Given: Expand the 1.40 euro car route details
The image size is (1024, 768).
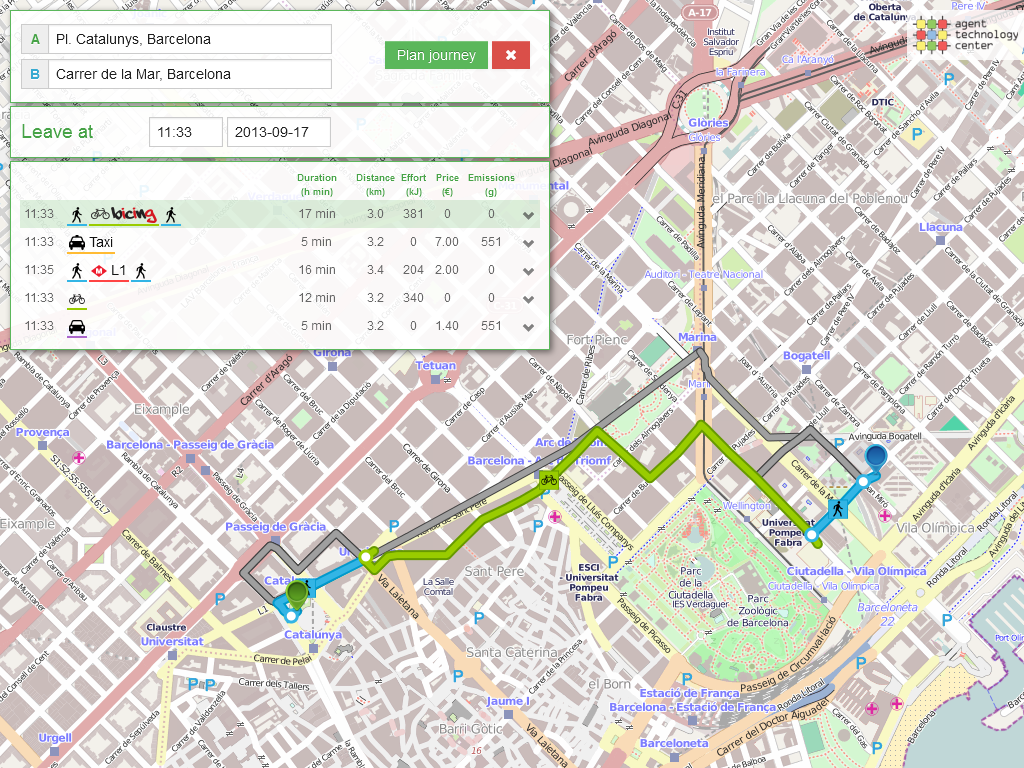Looking at the screenshot, I should pyautogui.click(x=528, y=327).
